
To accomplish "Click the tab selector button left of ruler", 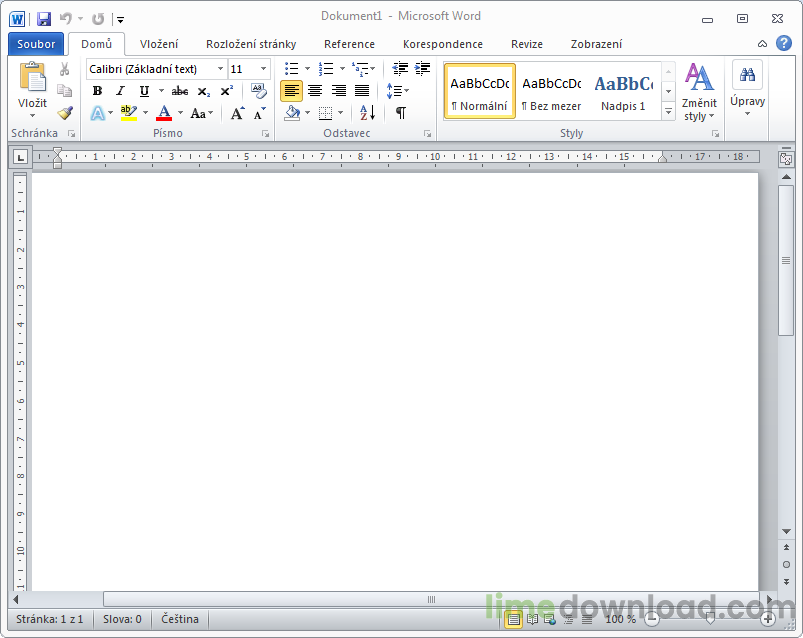I will coord(20,157).
